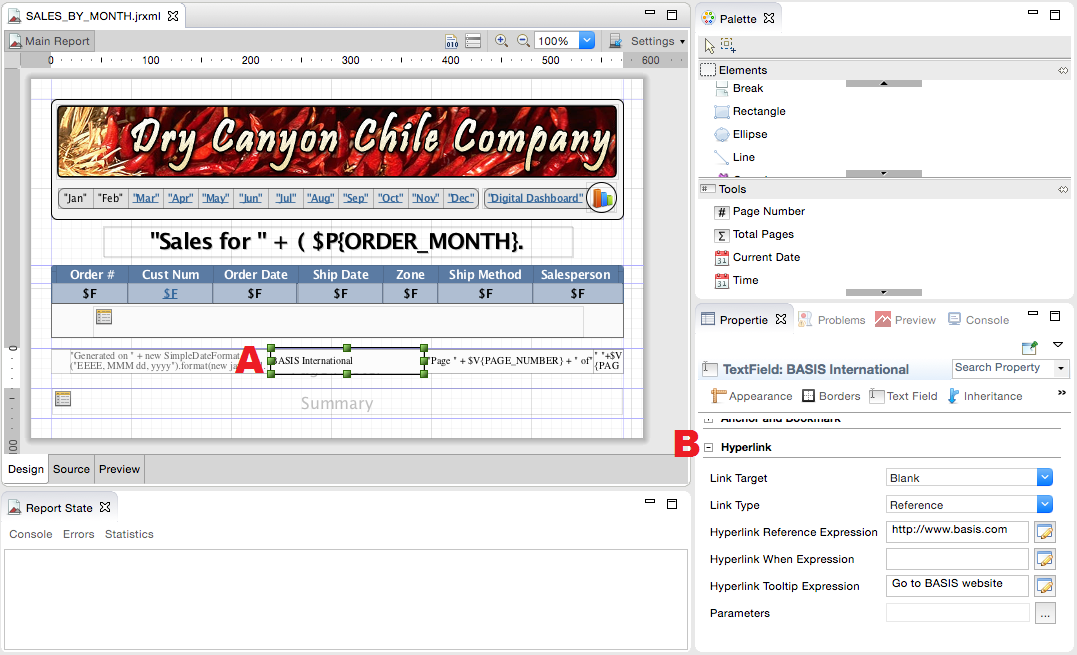
Task: Click the zoom out magnifier icon
Action: click(522, 41)
